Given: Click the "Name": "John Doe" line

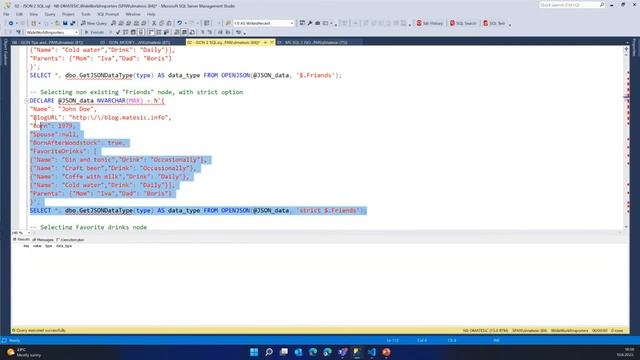Looking at the screenshot, I should [x=63, y=109].
